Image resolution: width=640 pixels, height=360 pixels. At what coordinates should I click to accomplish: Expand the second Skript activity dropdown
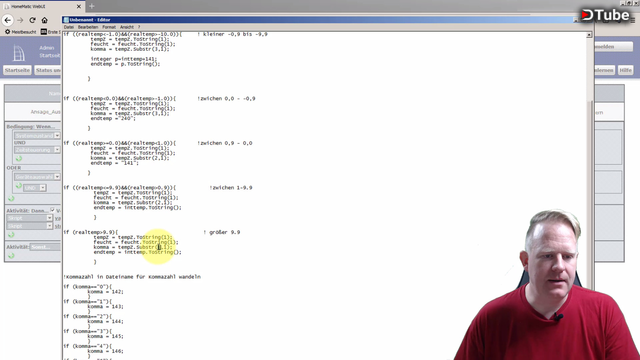pyautogui.click(x=49, y=226)
